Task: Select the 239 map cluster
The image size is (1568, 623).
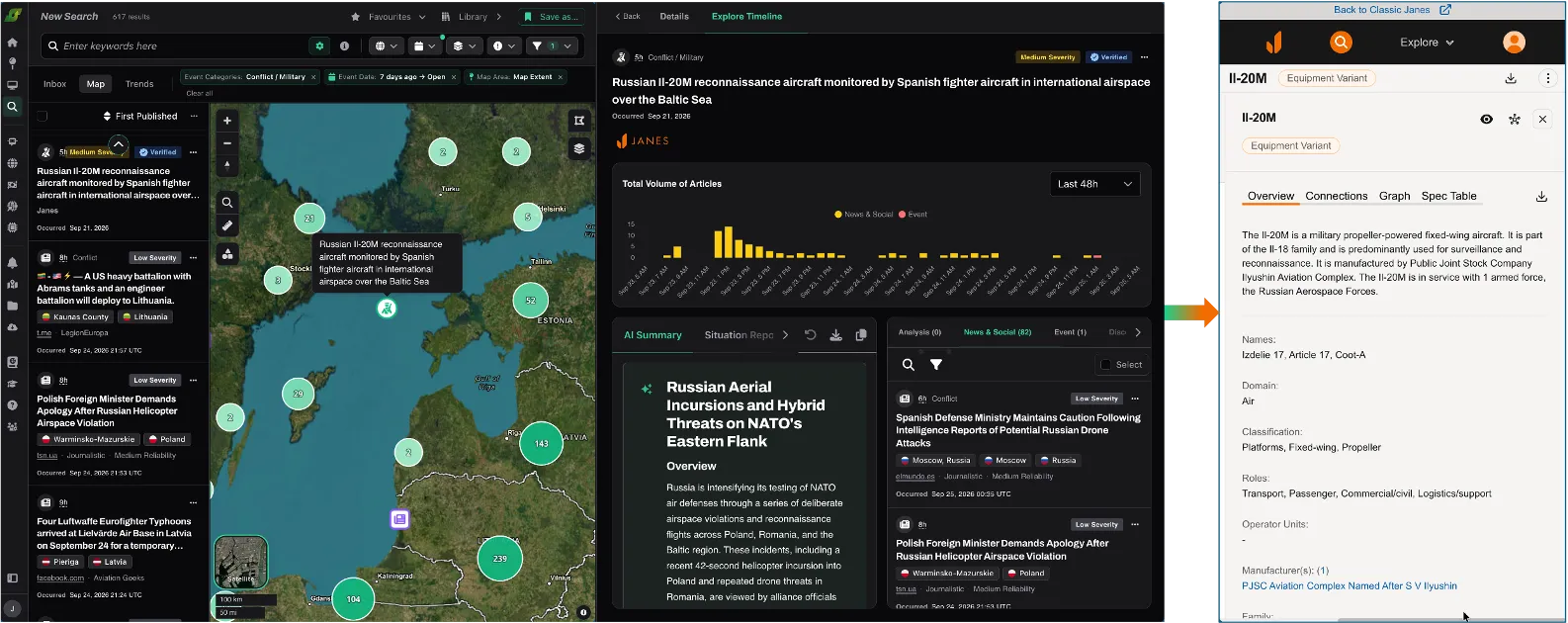Action: point(500,559)
